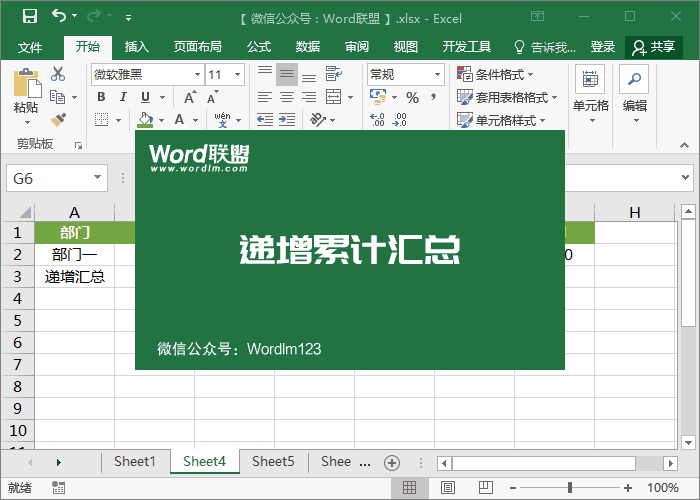The width and height of the screenshot is (700, 500).
Task: Click the Save icon in title bar
Action: click(29, 16)
